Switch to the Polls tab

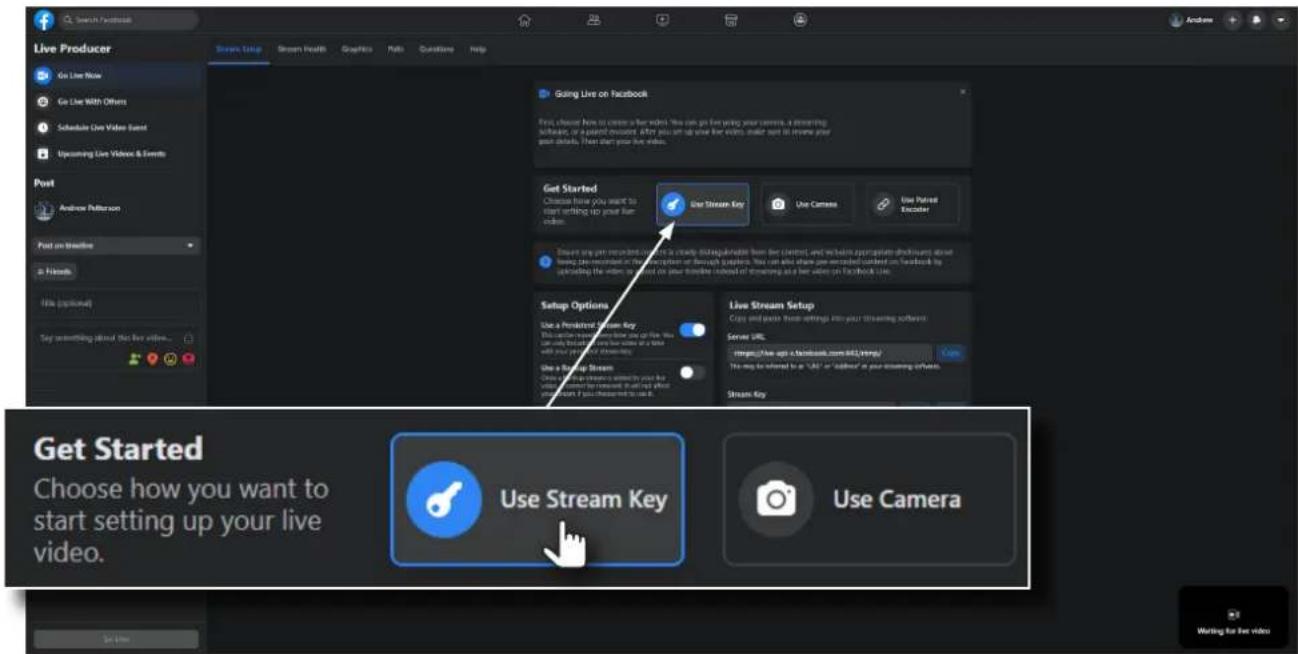[396, 50]
